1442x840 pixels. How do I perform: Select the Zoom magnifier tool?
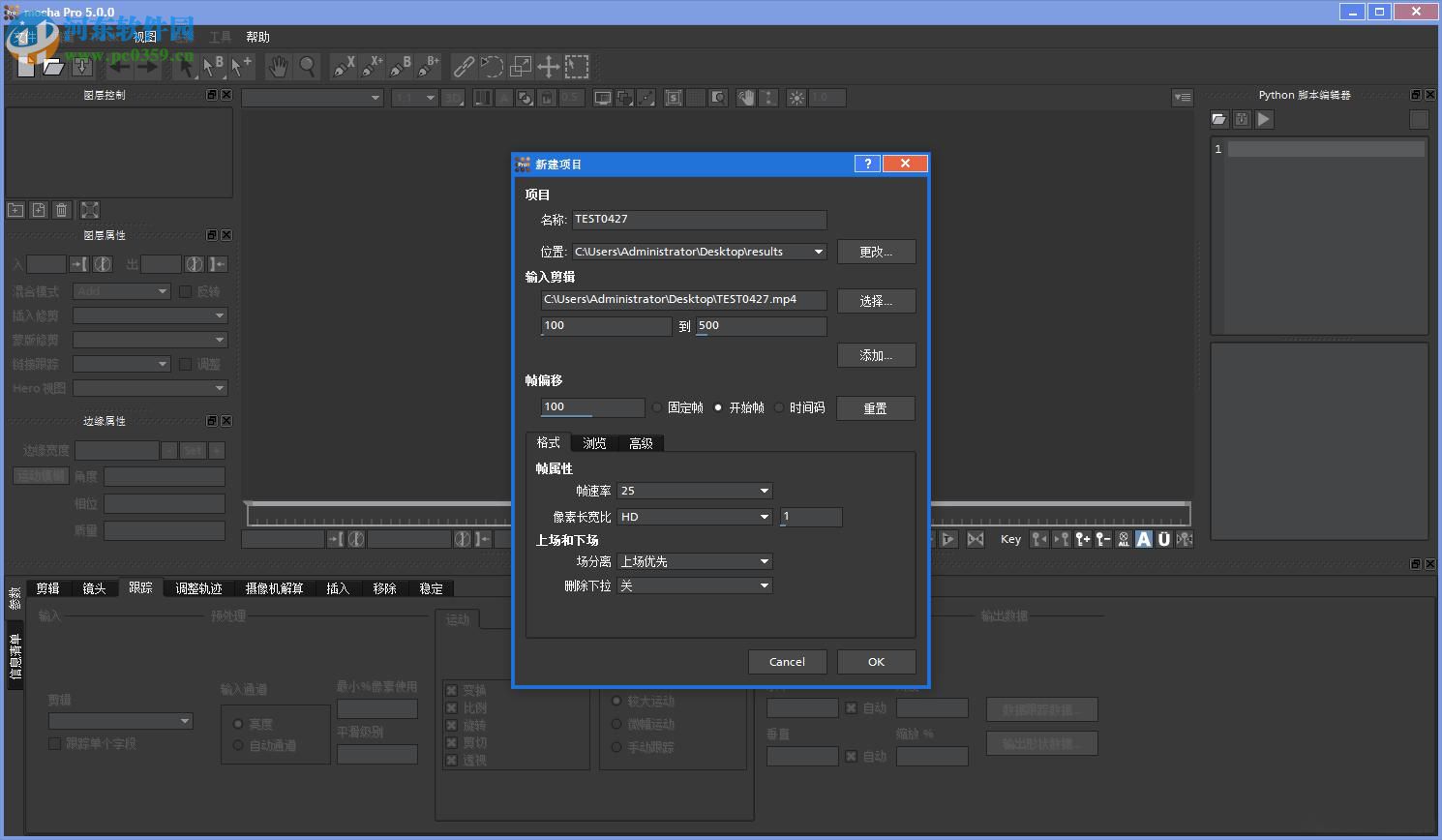(308, 66)
